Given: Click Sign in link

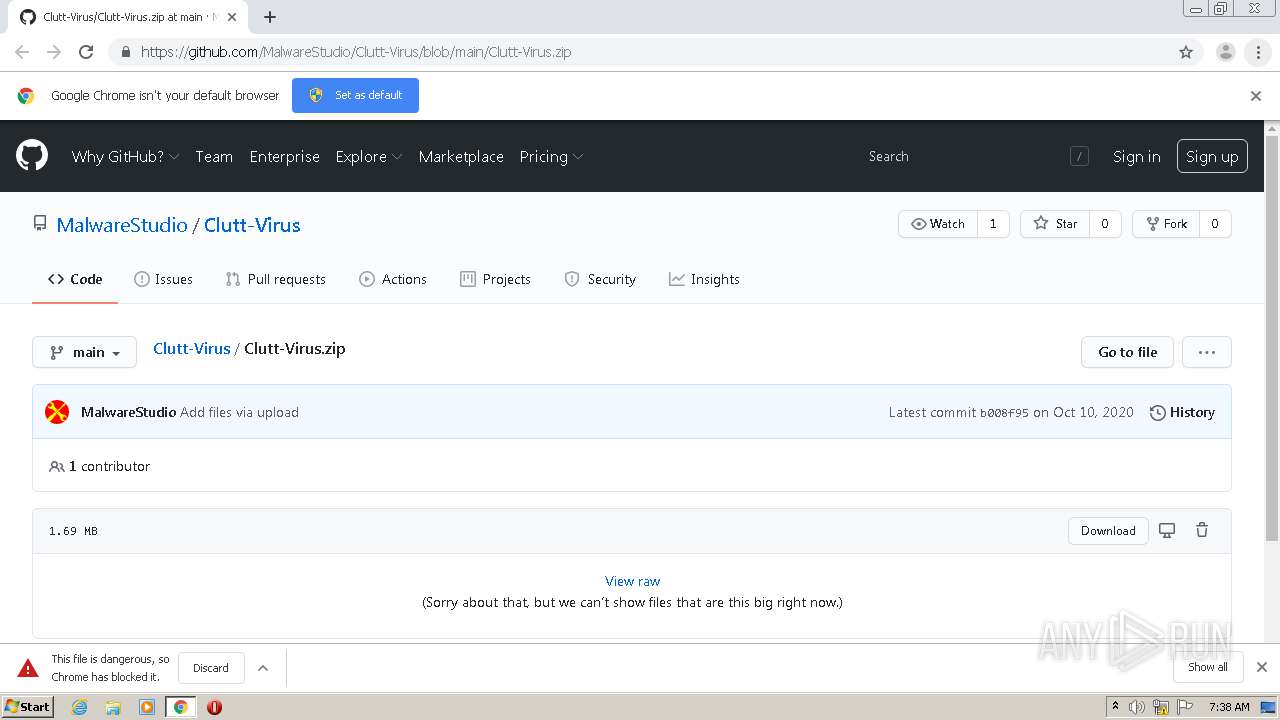Looking at the screenshot, I should tap(1137, 156).
